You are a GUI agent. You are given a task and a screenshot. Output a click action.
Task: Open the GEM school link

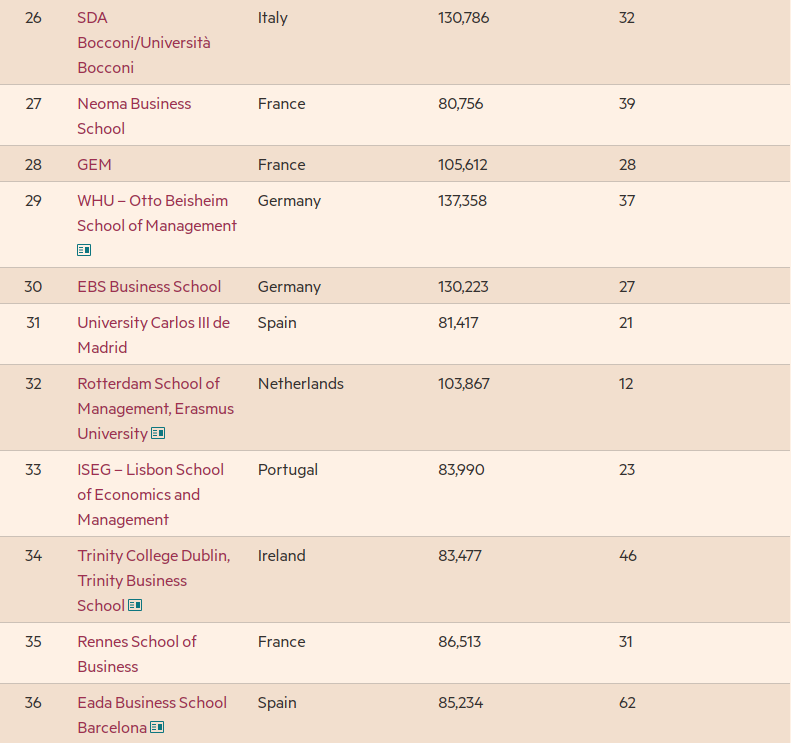coord(94,164)
